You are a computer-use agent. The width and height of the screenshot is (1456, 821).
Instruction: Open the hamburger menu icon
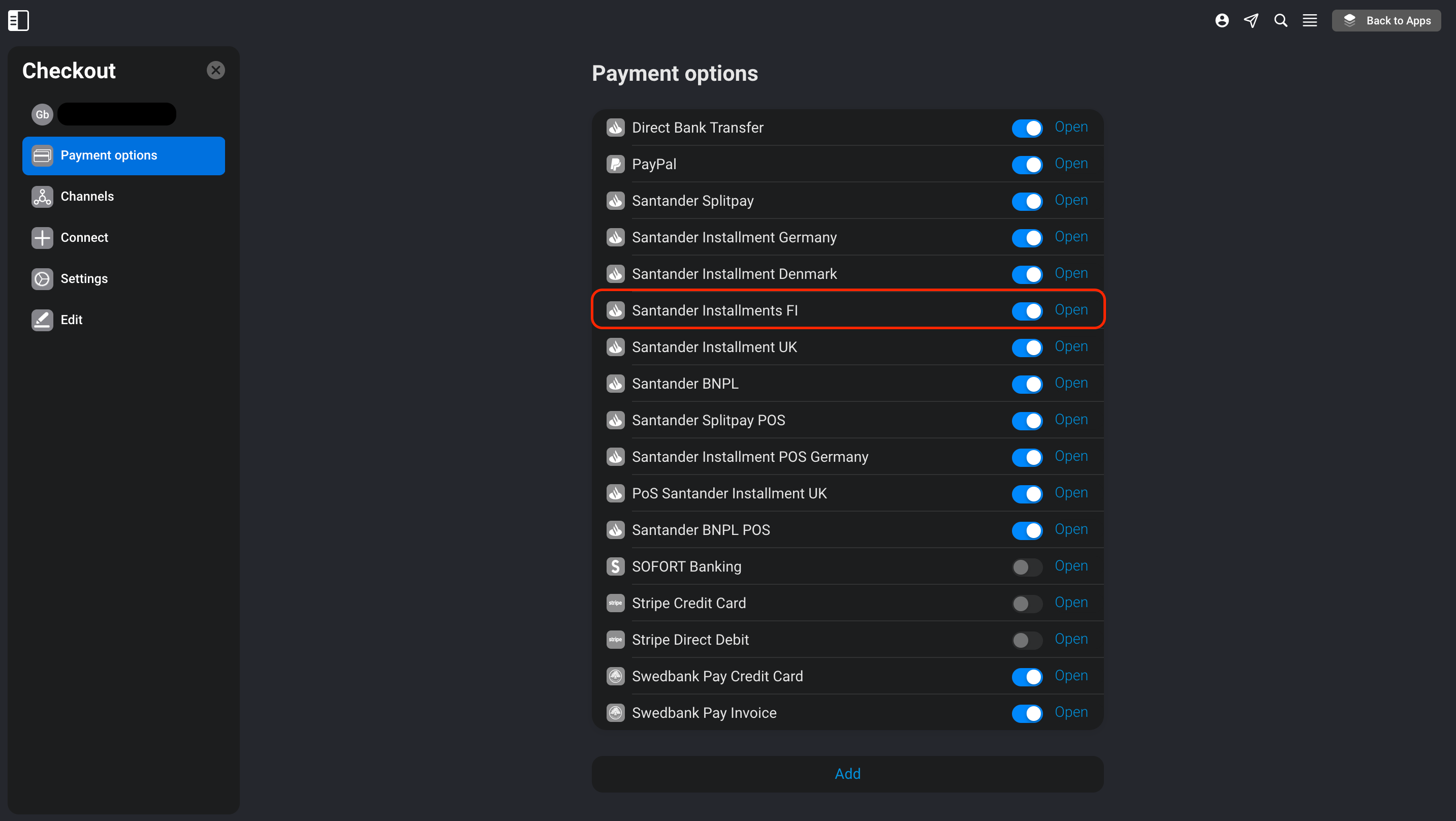(x=1310, y=21)
